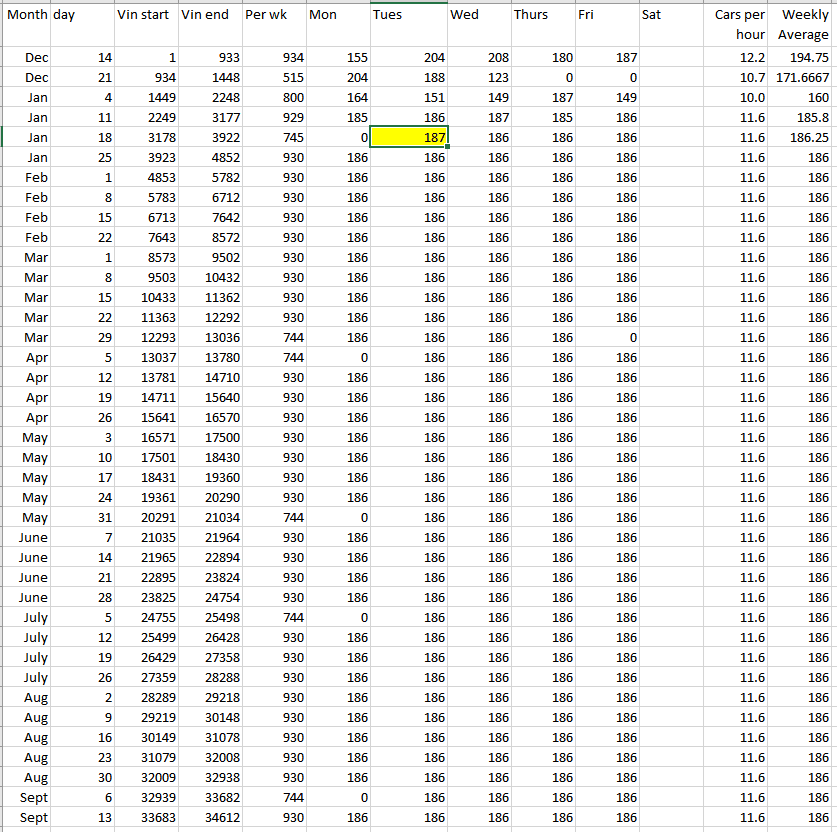
Task: Click the Cars per hour cell showing 10.7
Action: (x=738, y=78)
